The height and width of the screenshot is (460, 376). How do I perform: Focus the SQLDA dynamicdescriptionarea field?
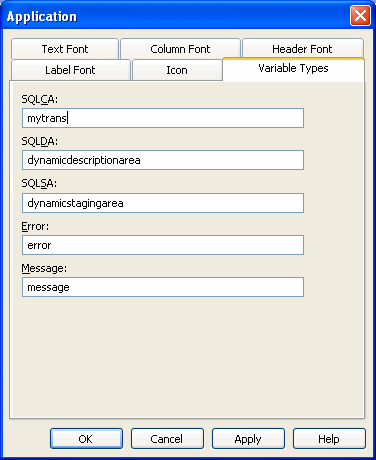(x=163, y=160)
